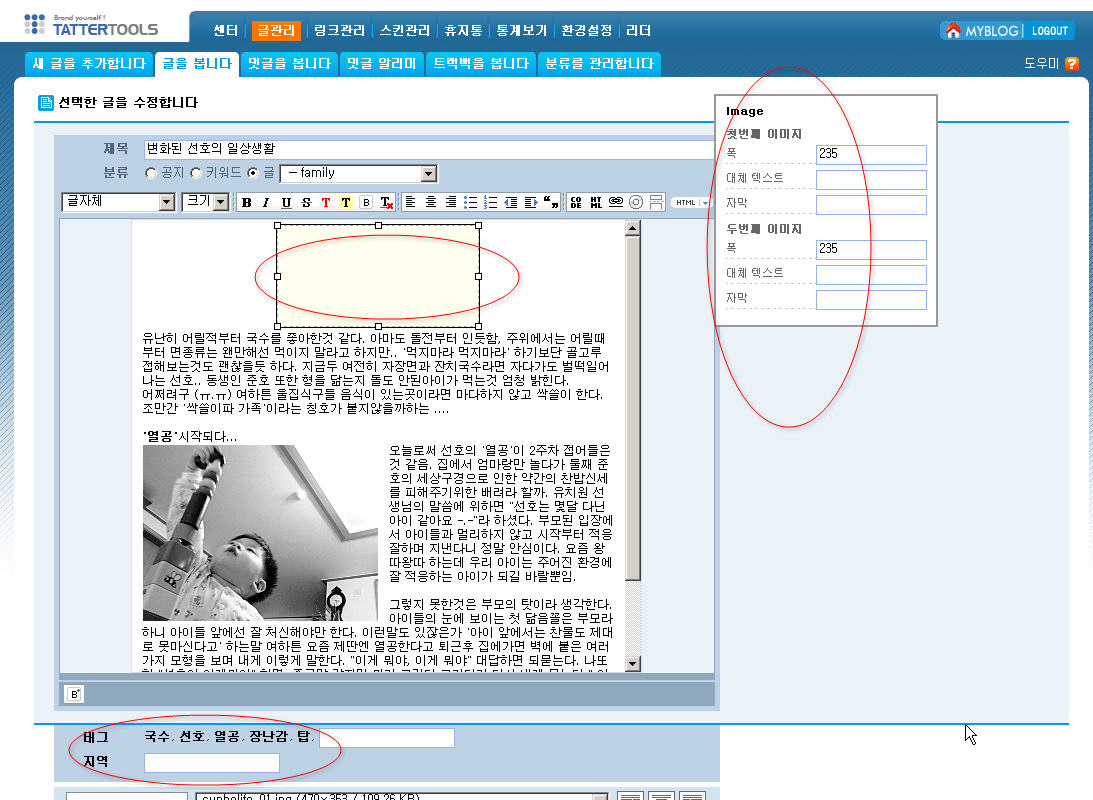1093x800 pixels.
Task: Open the 스킨관리 menu item
Action: (x=403, y=30)
